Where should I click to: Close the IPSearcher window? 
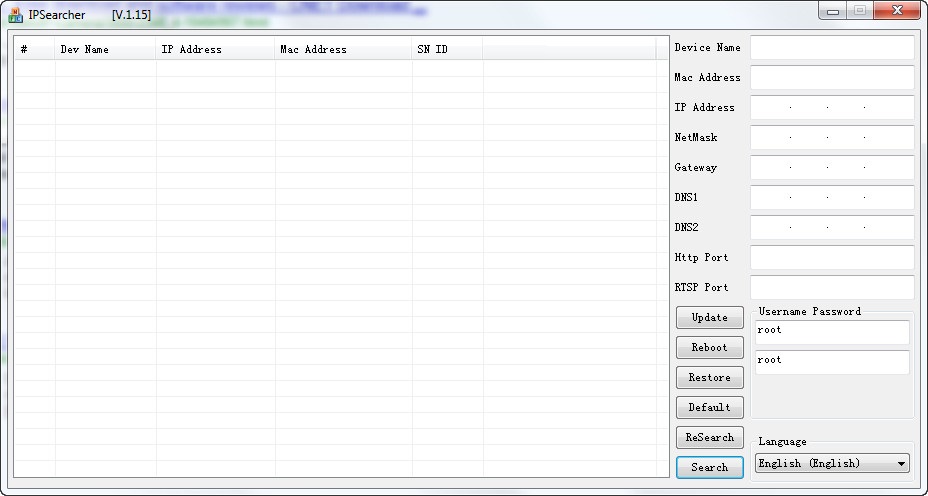point(897,11)
